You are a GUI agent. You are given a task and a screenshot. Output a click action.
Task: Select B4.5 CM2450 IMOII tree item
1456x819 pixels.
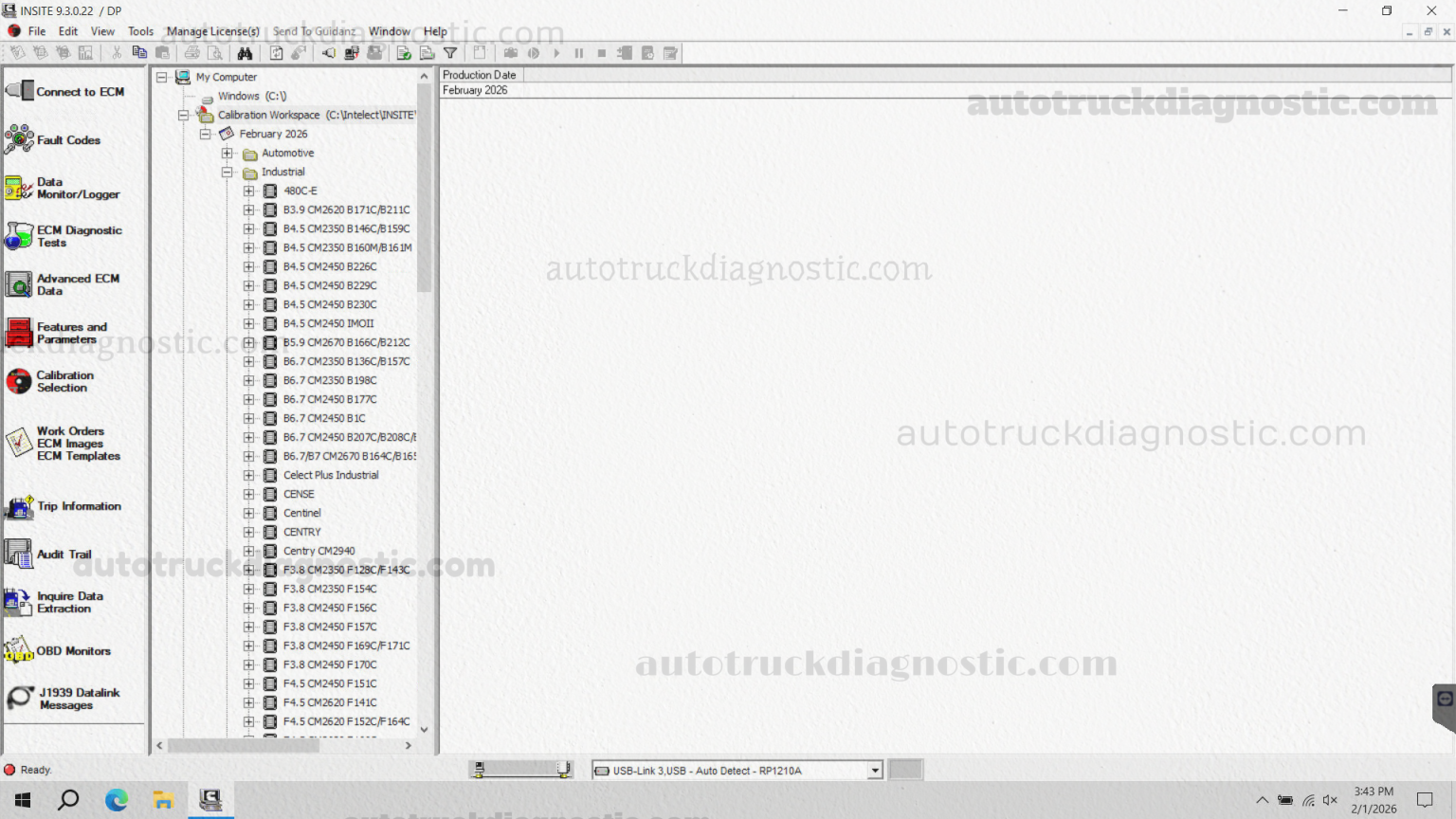[x=328, y=323]
